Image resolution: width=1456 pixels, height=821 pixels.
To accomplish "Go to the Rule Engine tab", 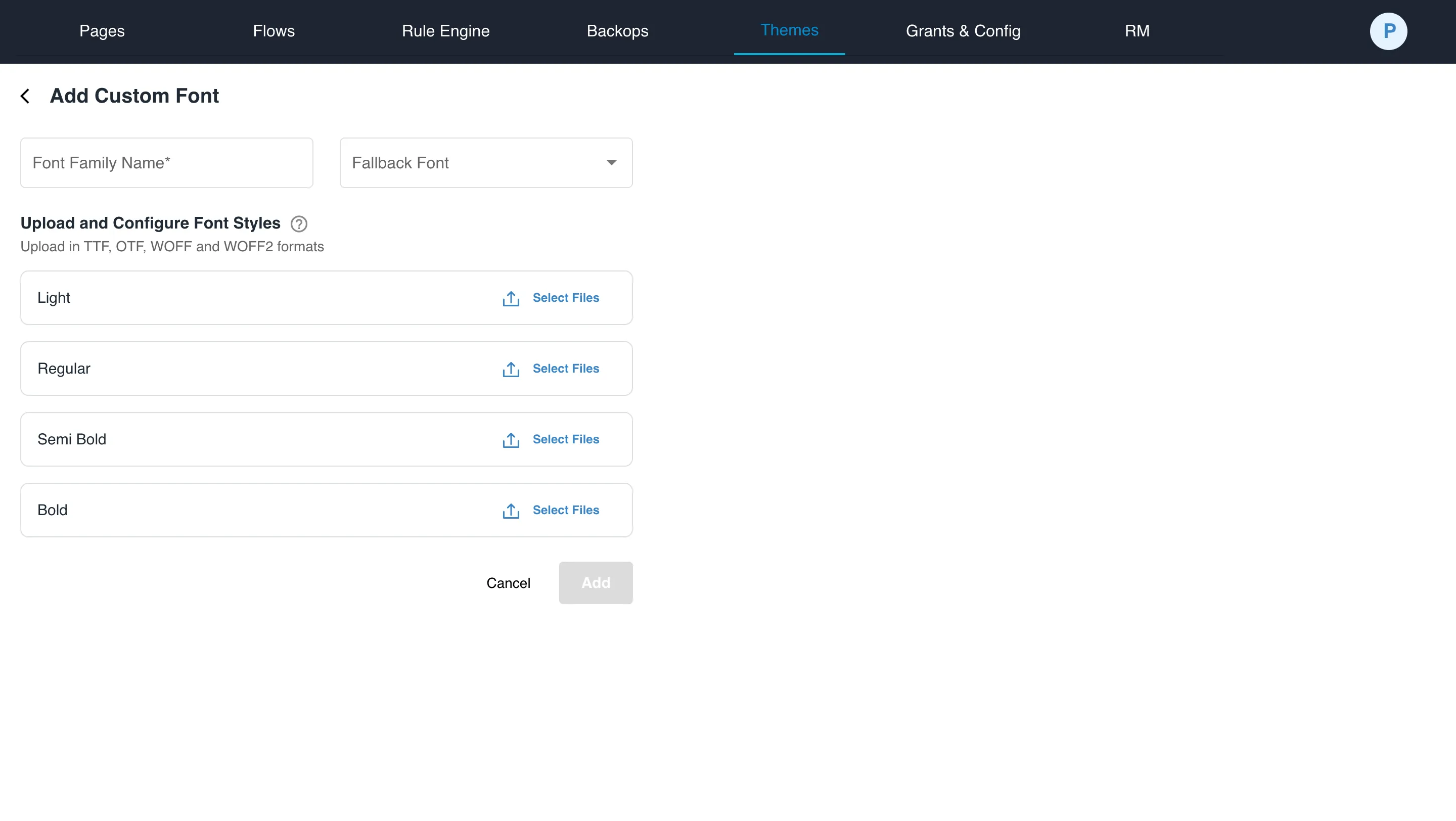I will 446,31.
